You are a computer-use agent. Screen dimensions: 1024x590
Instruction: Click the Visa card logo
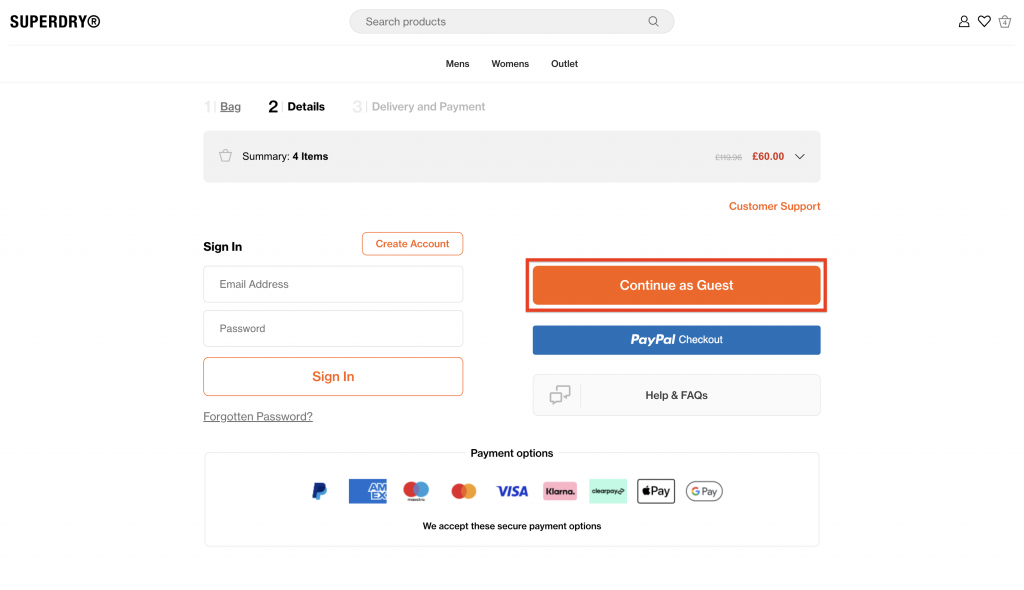coord(512,491)
